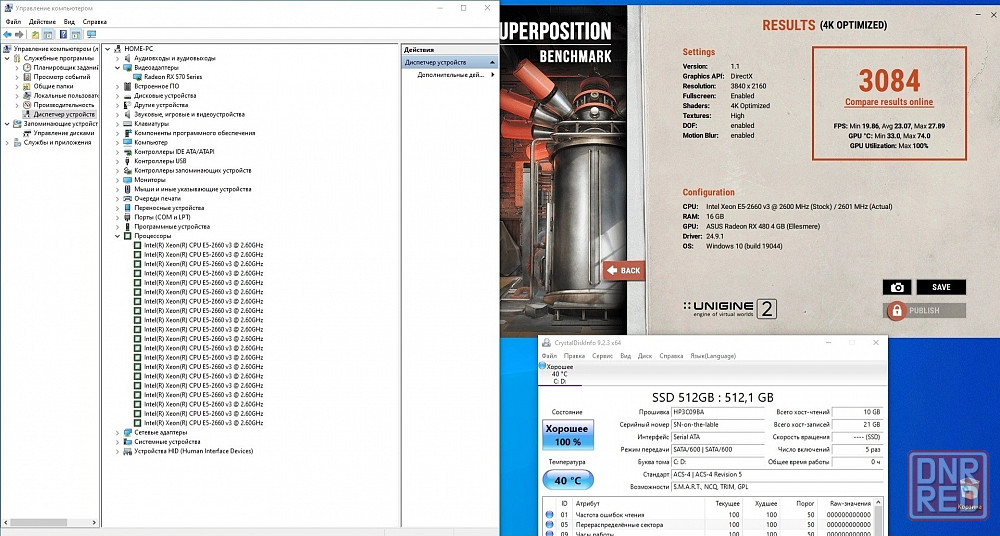Click the Прошивка firmware value field
This screenshot has width=1000, height=536.
click(x=718, y=412)
